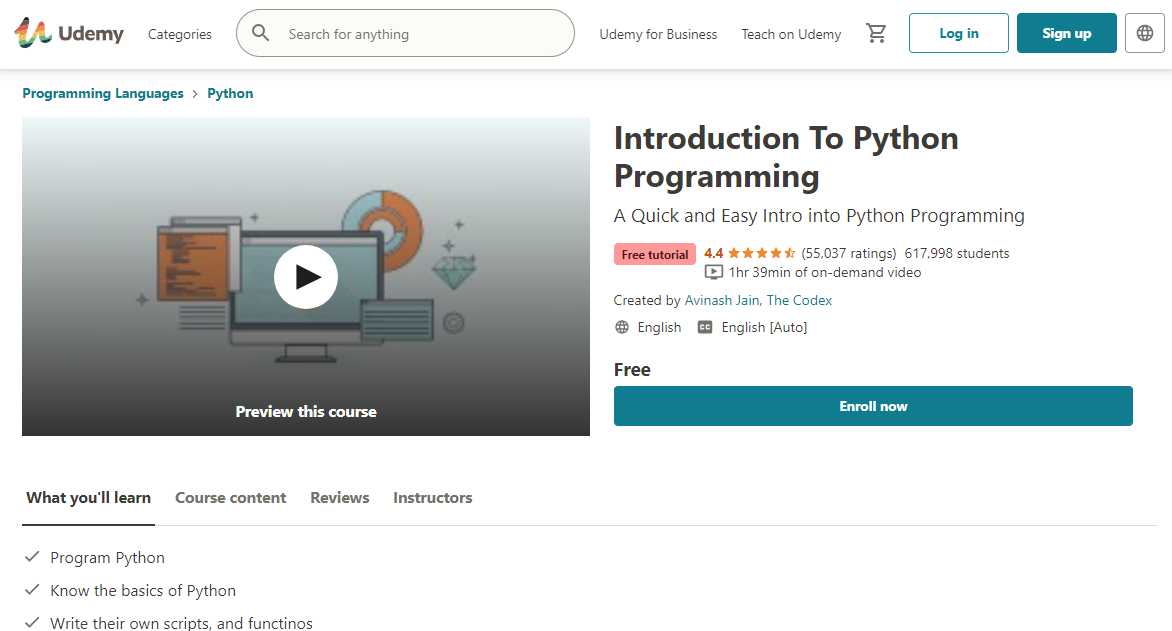Image resolution: width=1172 pixels, height=631 pixels.
Task: Select the What you'll learn tab
Action: (x=88, y=498)
